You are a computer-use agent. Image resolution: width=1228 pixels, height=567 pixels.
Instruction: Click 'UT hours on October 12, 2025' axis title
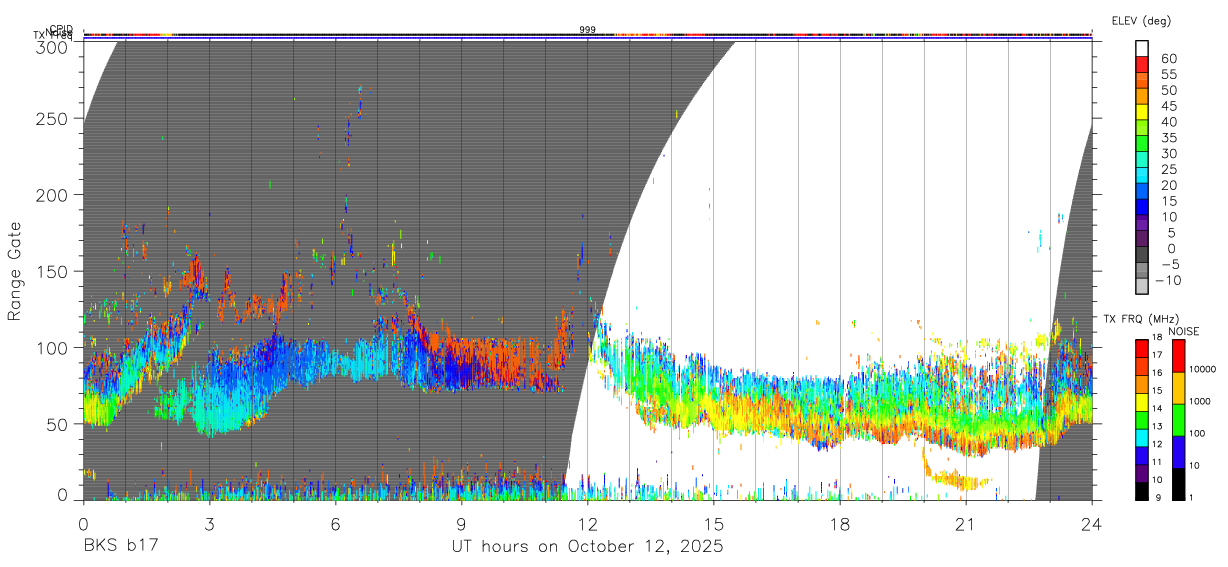tap(586, 546)
